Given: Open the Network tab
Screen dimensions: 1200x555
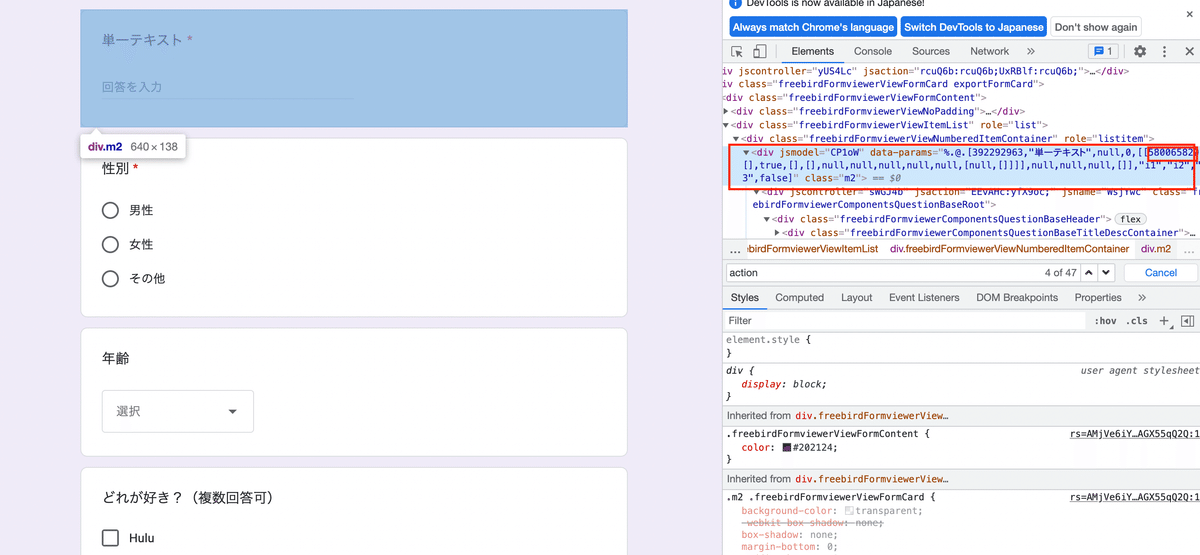Looking at the screenshot, I should tap(989, 51).
